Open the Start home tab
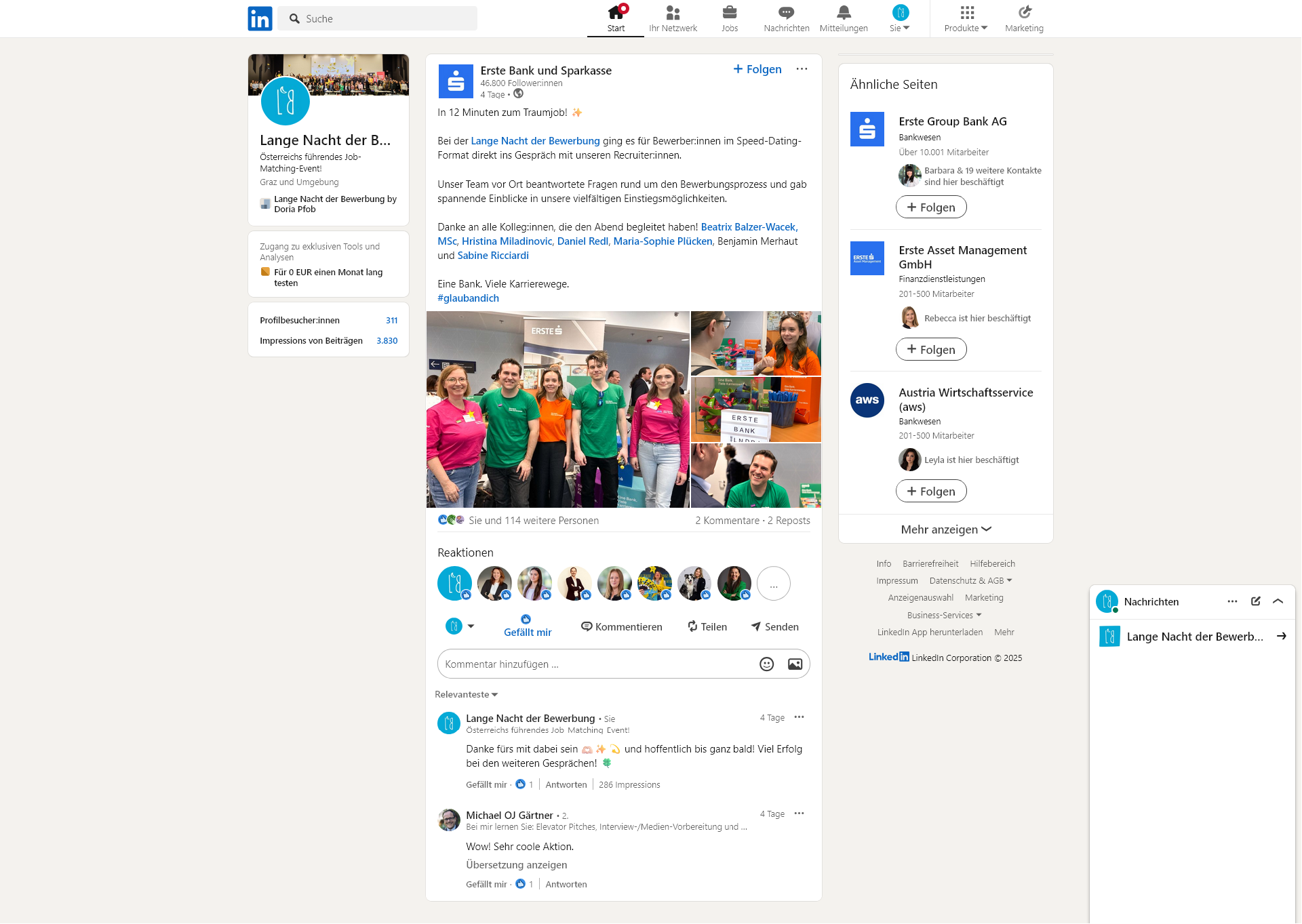The image size is (1302, 924). (x=616, y=18)
